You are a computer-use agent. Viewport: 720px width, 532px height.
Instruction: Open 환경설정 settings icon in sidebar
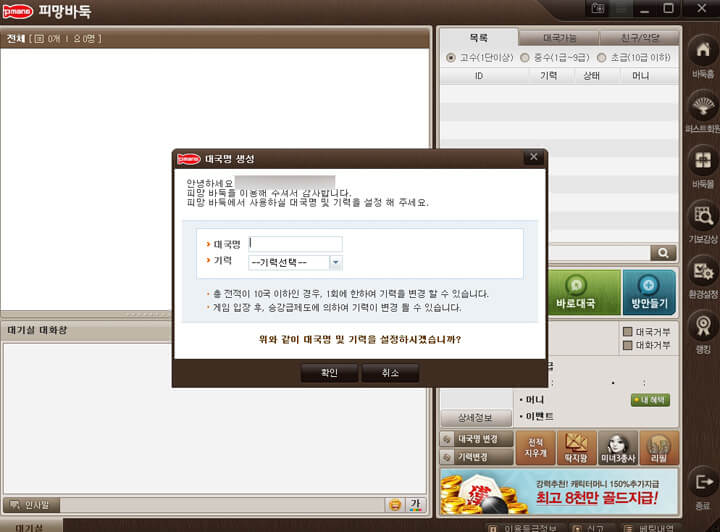click(703, 272)
